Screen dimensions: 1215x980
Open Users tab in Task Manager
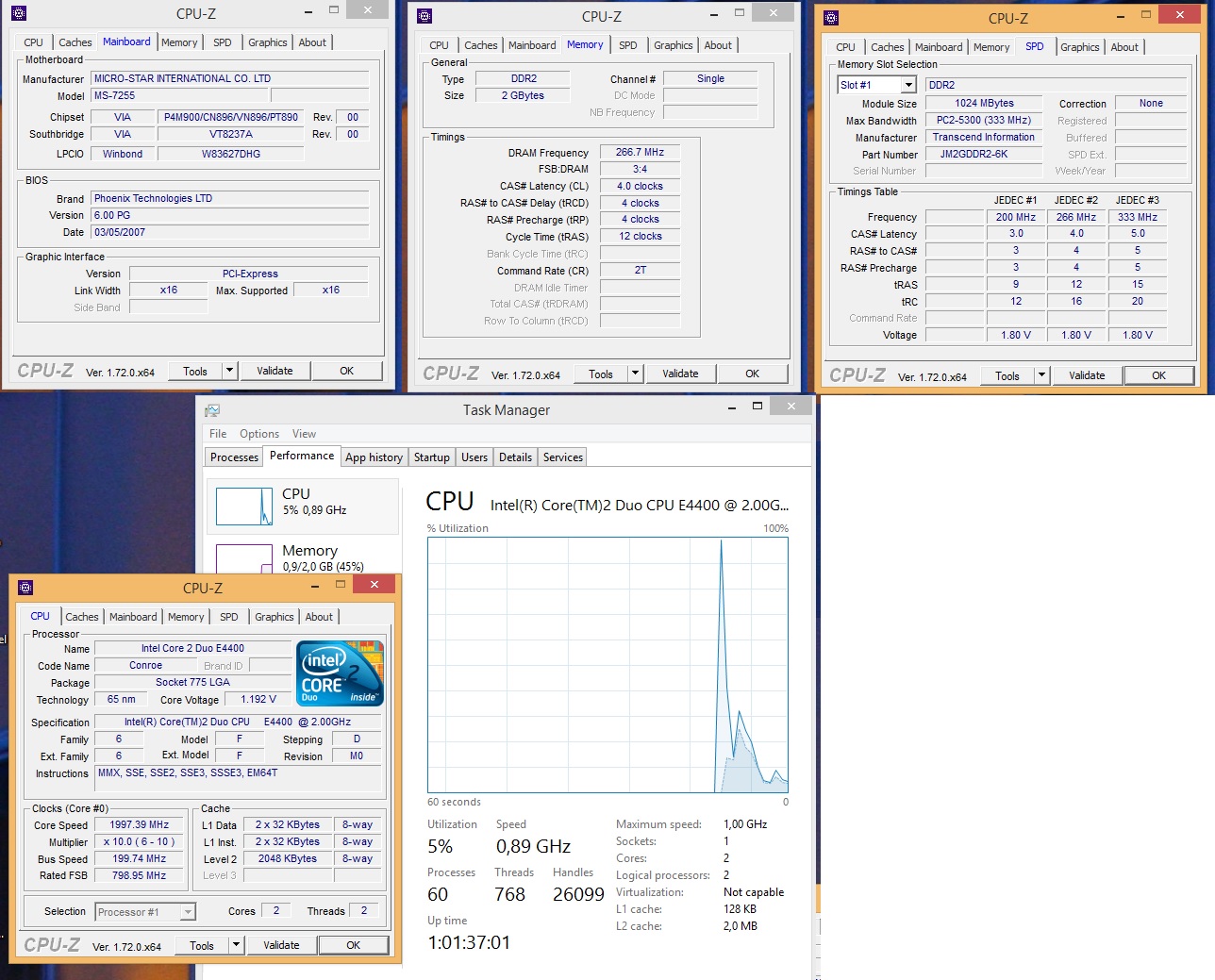tap(474, 457)
